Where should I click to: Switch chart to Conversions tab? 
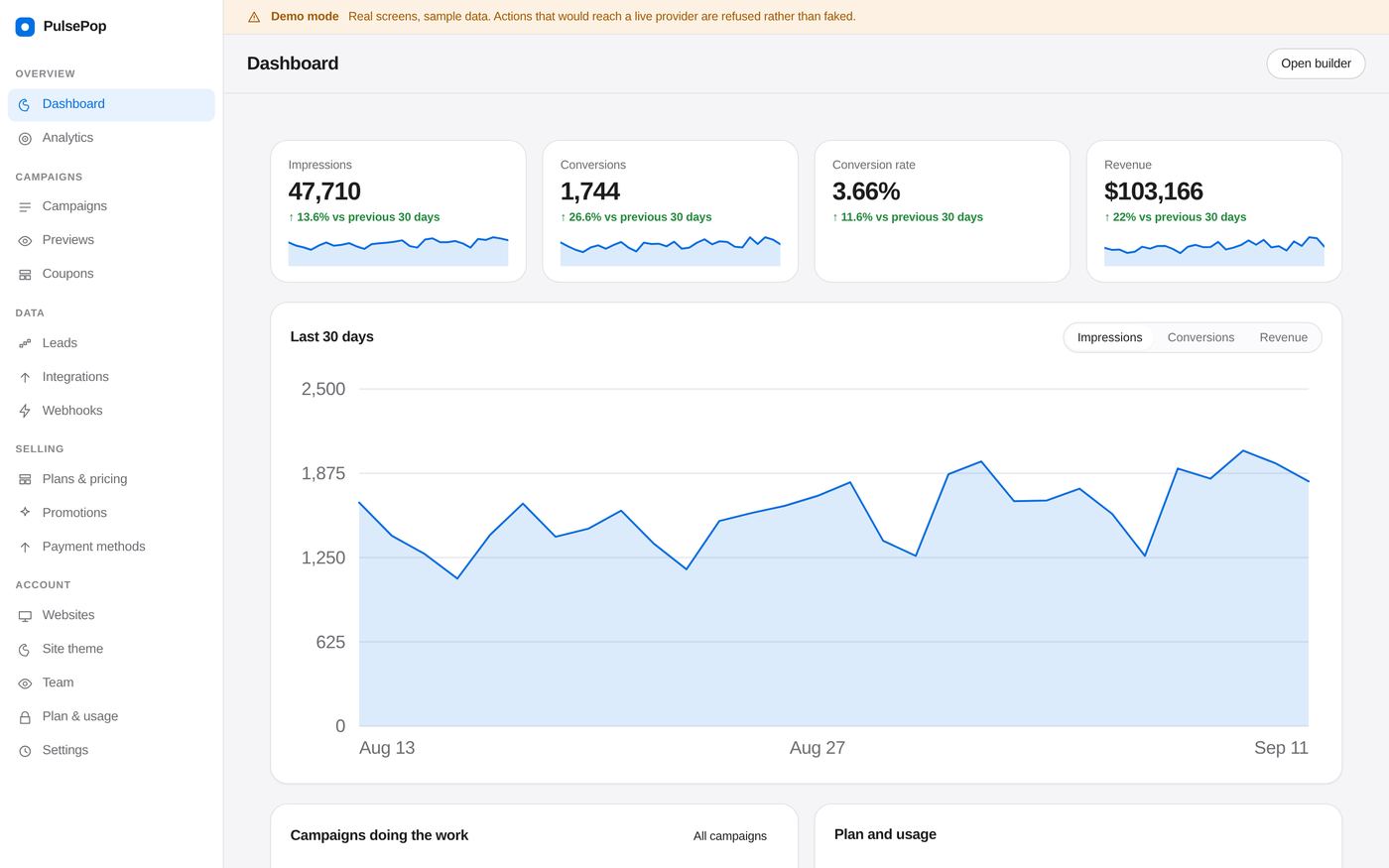(x=1200, y=337)
